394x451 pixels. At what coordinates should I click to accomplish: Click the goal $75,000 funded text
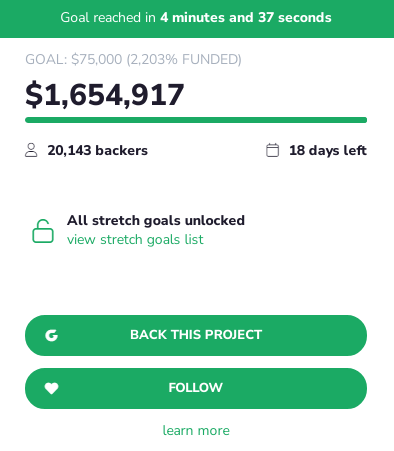coord(133,59)
